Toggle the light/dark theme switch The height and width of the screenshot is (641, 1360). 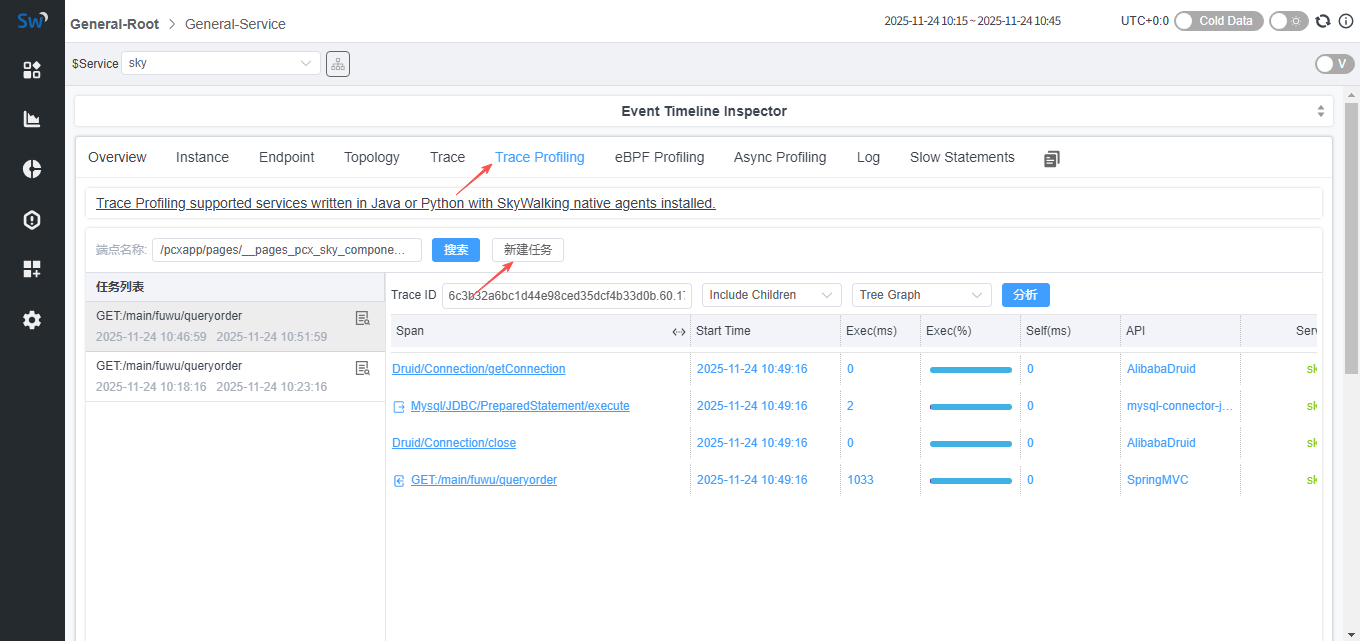1288,21
